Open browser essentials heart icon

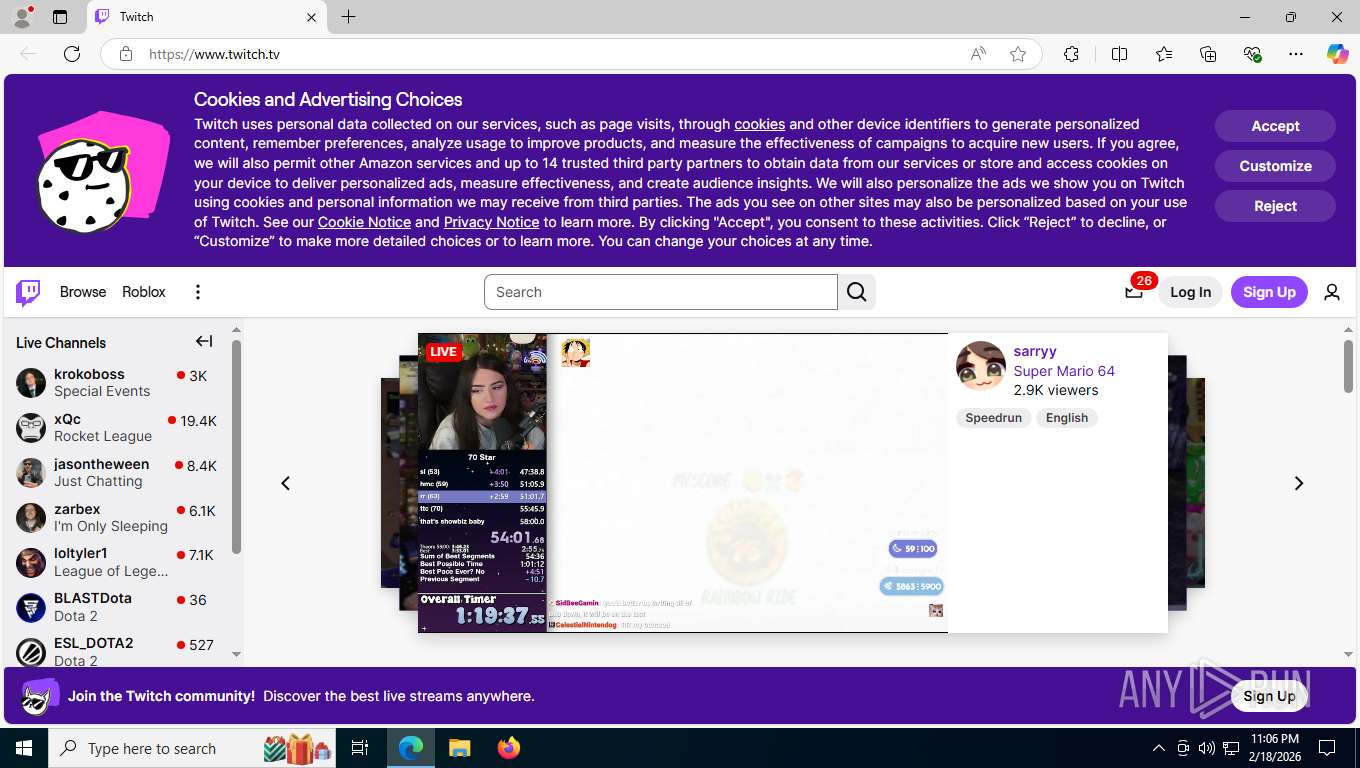click(x=1252, y=54)
